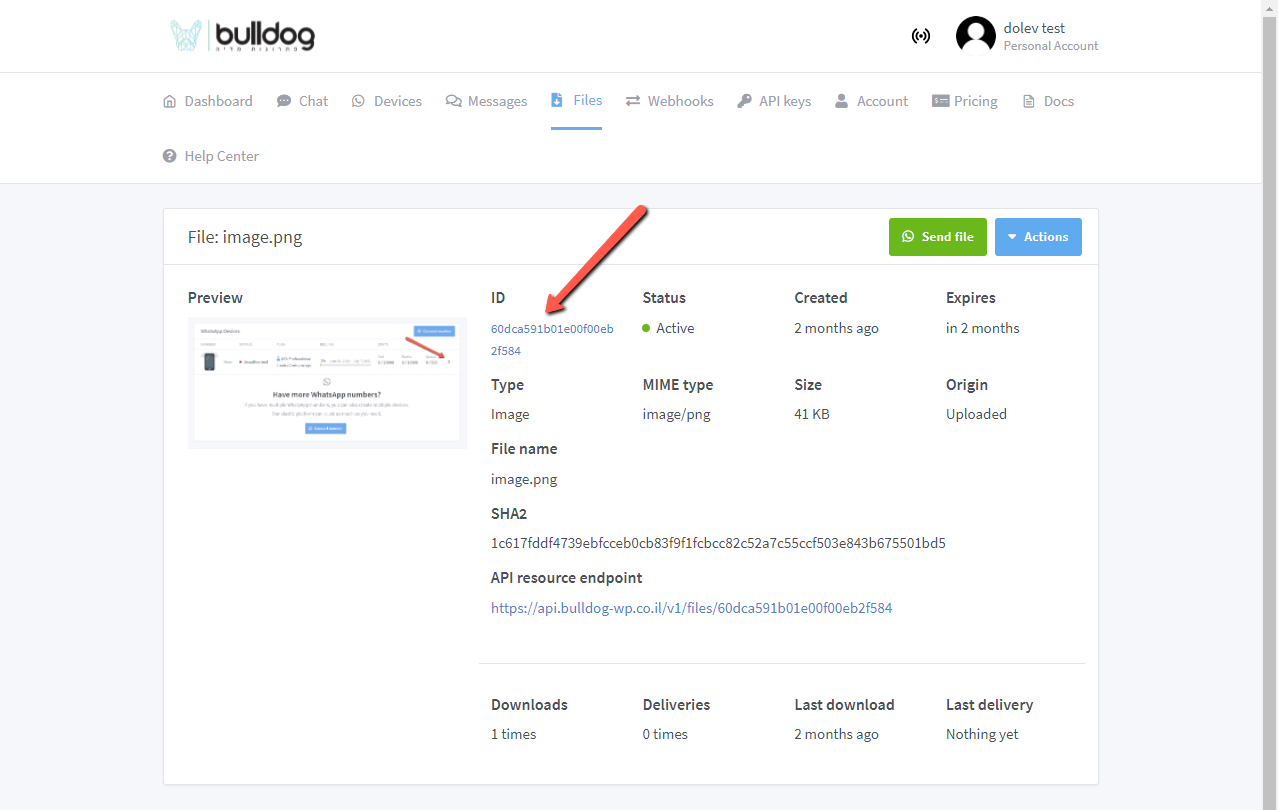The height and width of the screenshot is (810, 1278).
Task: Click the file ID link 60dca591b01e00f00eb2f584
Action: [x=552, y=339]
